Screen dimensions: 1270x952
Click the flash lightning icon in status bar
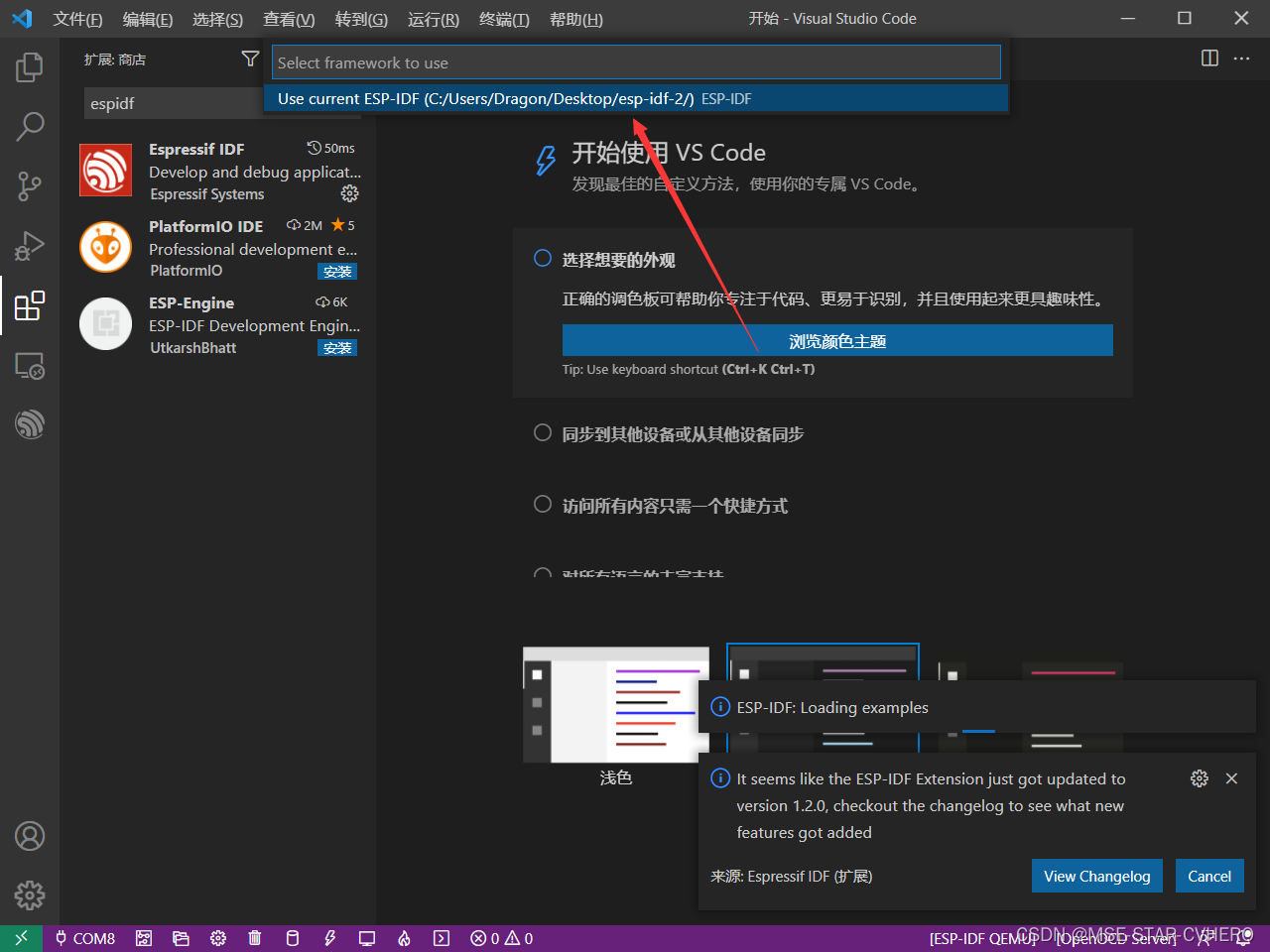[329, 938]
